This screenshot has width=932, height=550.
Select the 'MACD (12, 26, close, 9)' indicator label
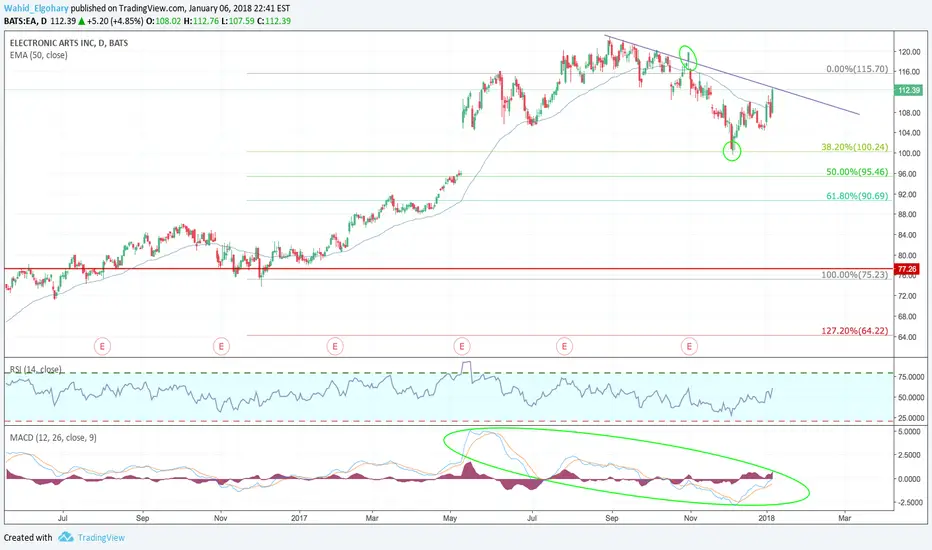pos(53,438)
